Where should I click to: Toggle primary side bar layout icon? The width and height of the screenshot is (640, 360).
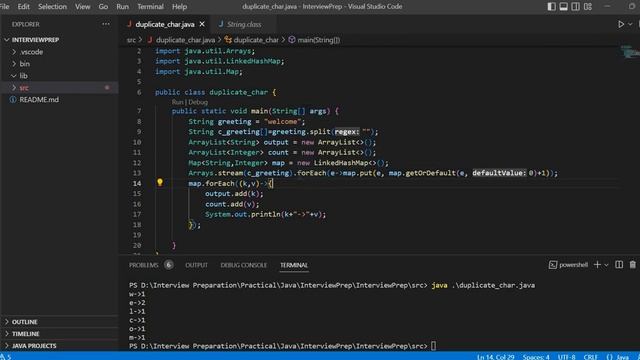[x=551, y=7]
